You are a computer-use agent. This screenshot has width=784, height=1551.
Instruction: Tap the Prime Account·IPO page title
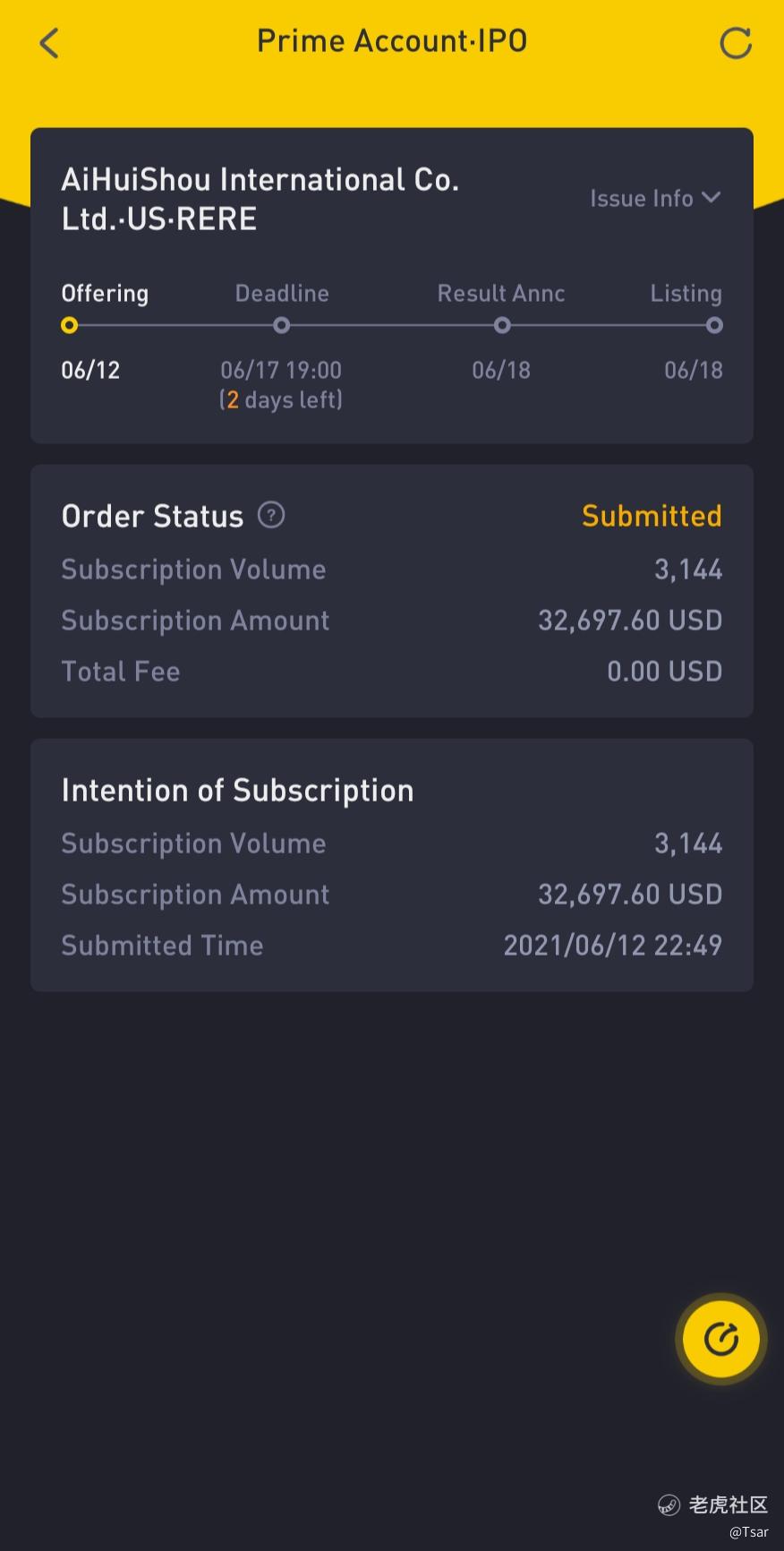point(392,41)
